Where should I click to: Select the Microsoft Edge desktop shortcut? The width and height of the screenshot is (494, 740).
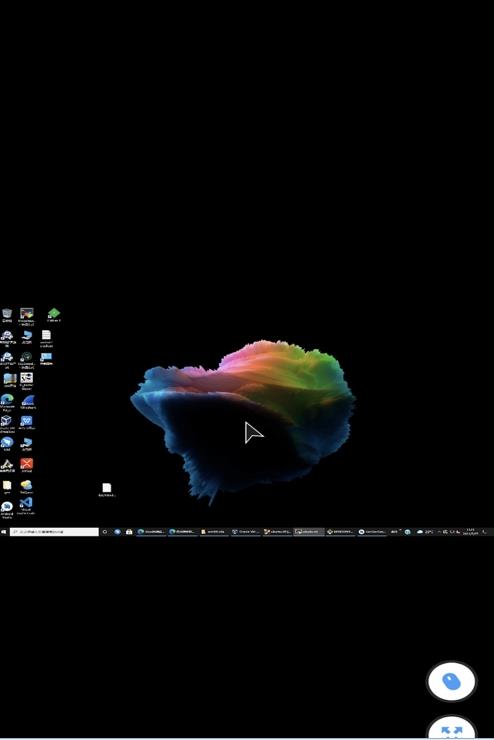click(x=7, y=403)
